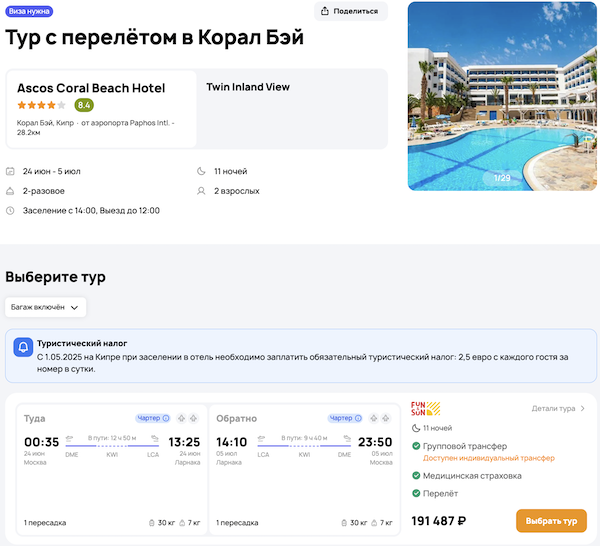Click the 8.4 rating badge
This screenshot has width=600, height=546.
point(84,105)
